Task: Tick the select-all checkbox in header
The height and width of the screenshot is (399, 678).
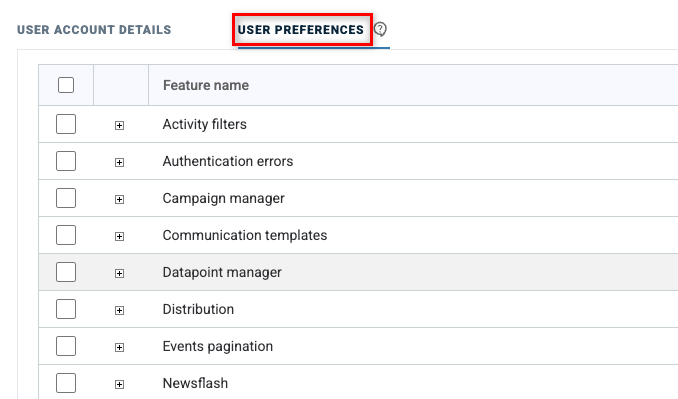Action: pos(66,85)
